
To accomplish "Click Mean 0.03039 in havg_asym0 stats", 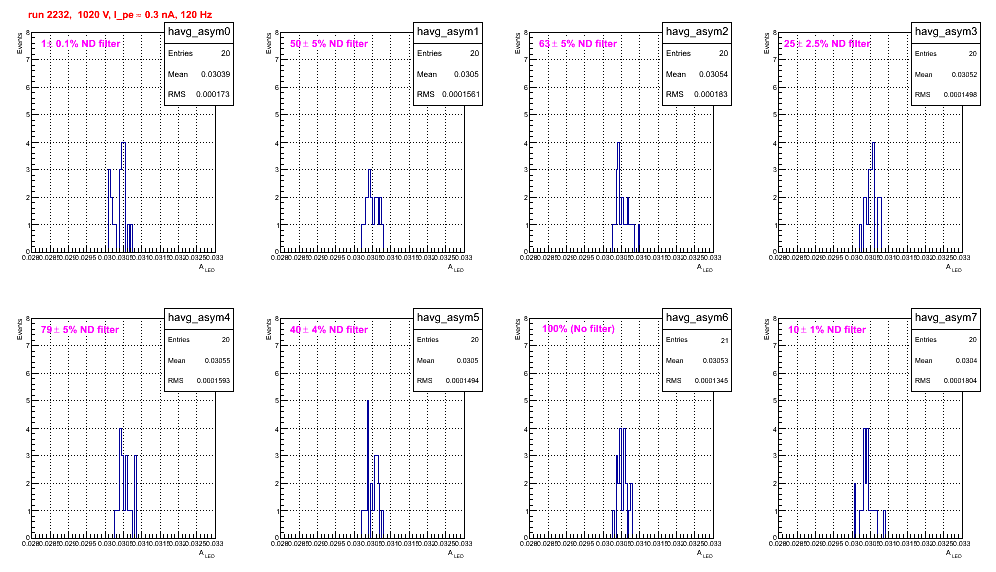I will [199, 74].
